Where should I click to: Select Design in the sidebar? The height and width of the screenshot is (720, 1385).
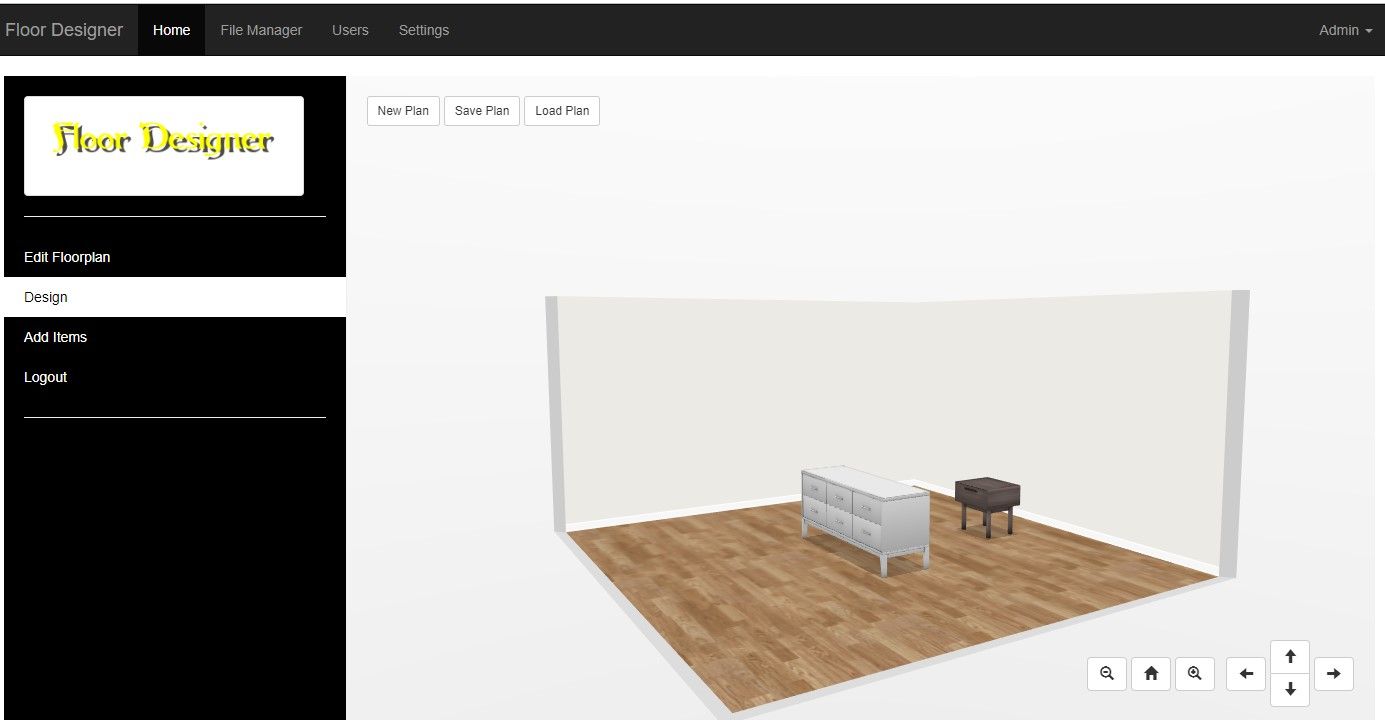175,297
